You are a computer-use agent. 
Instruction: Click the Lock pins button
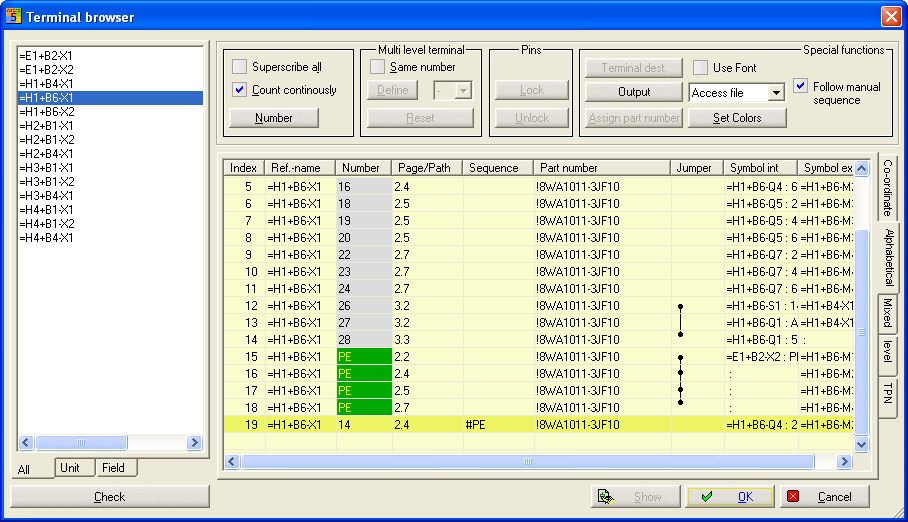tap(532, 90)
